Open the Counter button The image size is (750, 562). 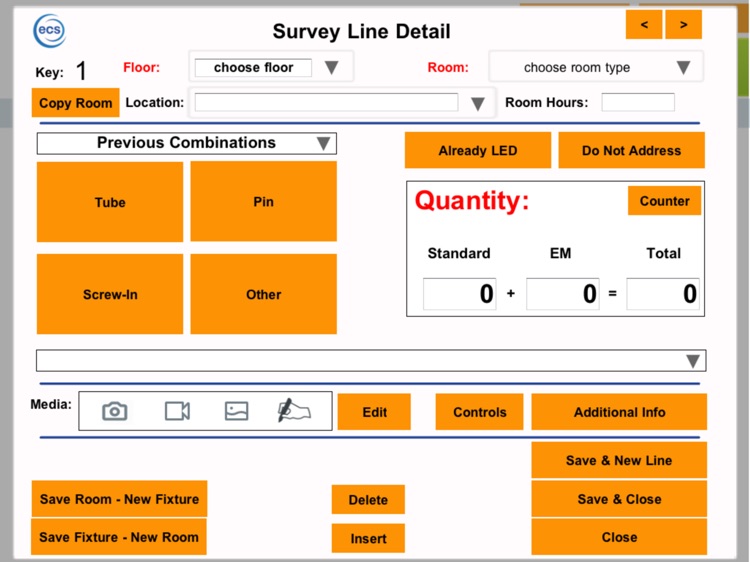(x=664, y=201)
